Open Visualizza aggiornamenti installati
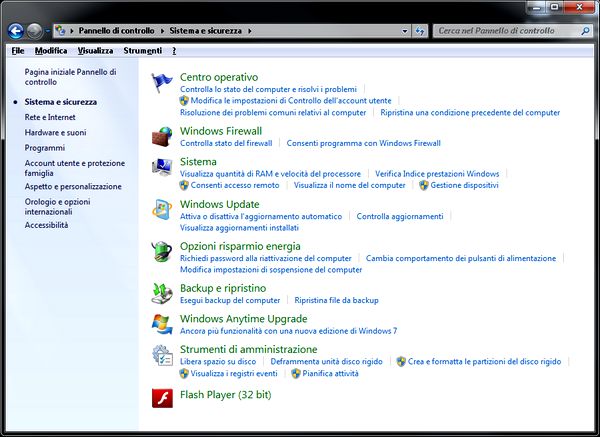 (x=239, y=228)
